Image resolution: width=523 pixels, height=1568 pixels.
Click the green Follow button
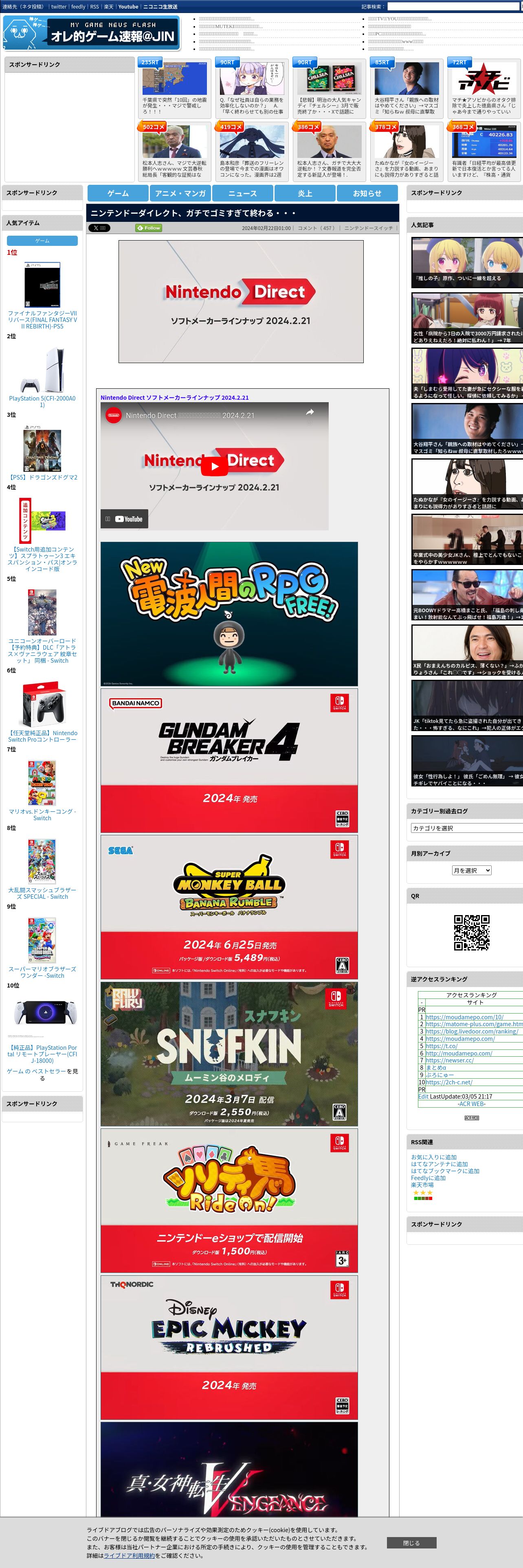149,228
